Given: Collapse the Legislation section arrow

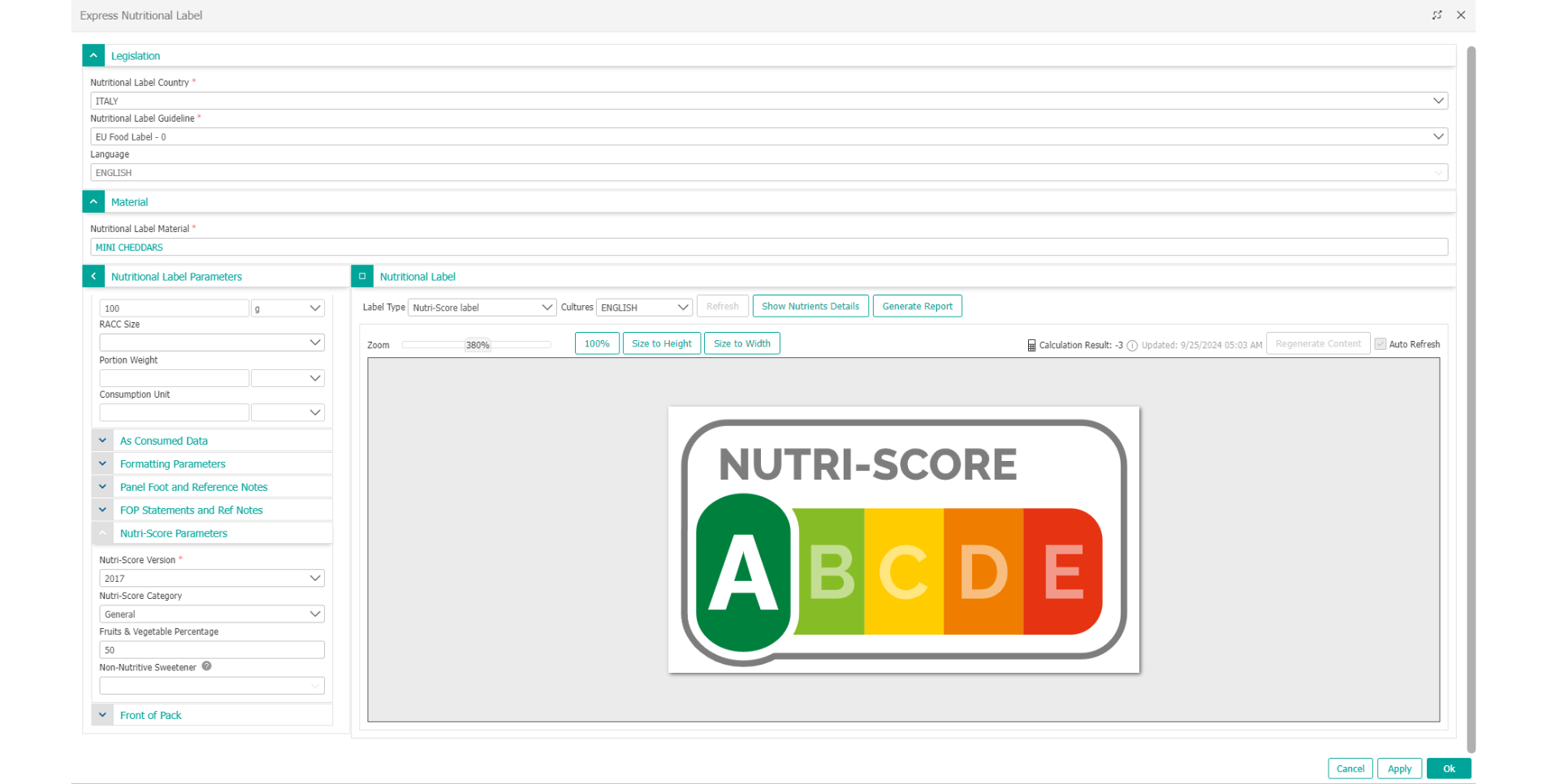Looking at the screenshot, I should 93,55.
